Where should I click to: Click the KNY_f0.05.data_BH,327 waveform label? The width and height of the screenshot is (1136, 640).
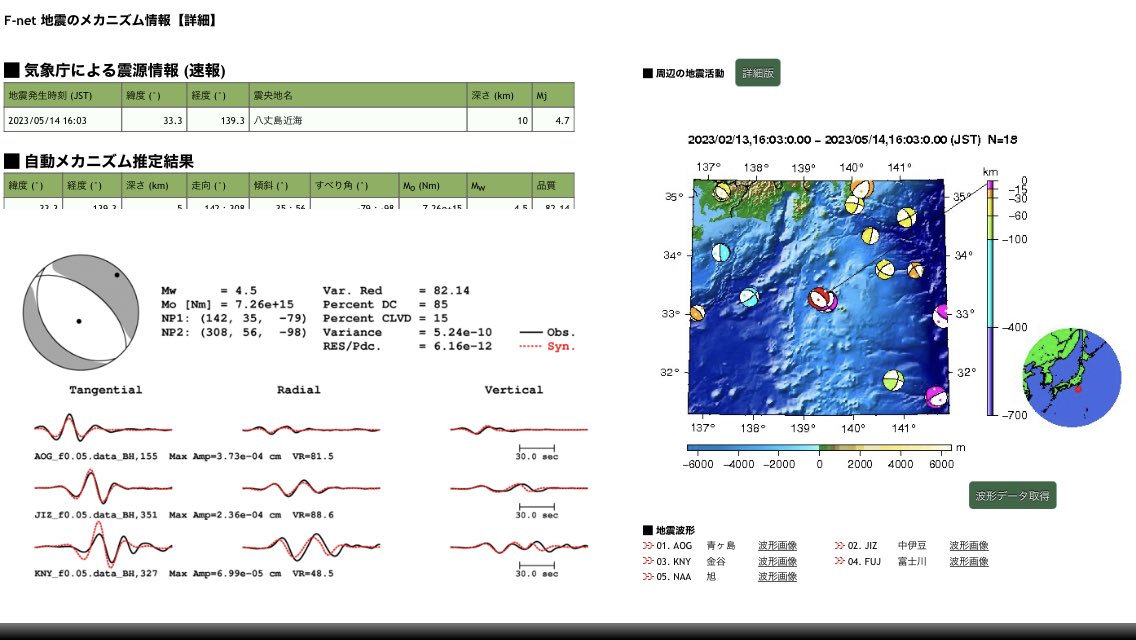click(x=96, y=573)
